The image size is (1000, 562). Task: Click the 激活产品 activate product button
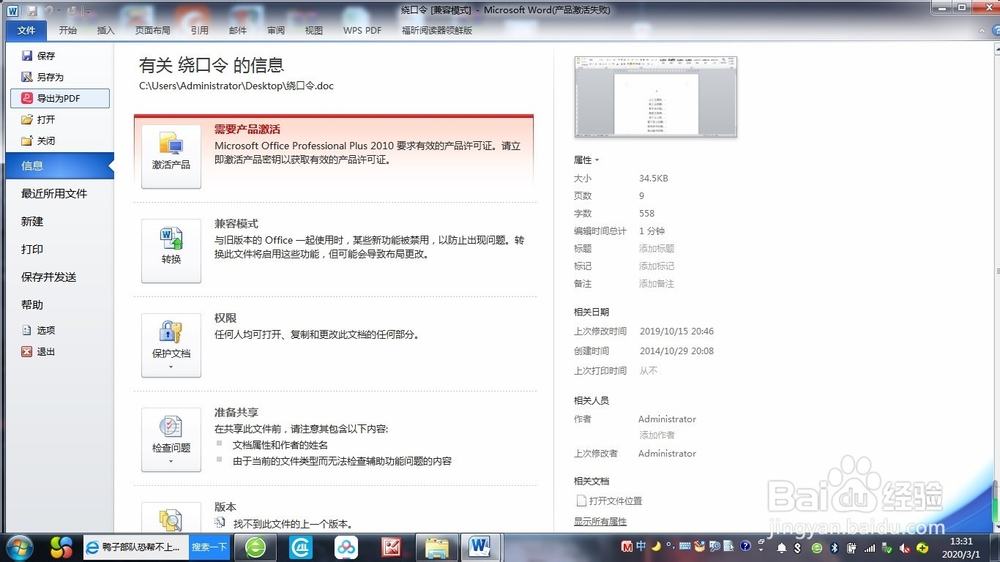point(171,156)
